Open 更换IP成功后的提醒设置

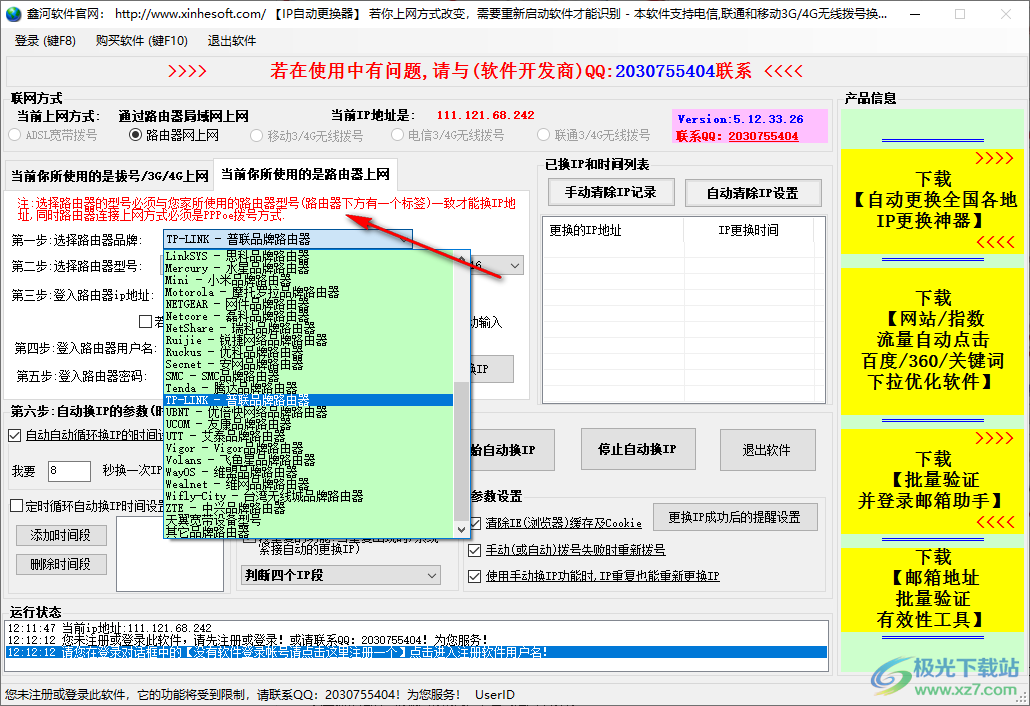[735, 518]
